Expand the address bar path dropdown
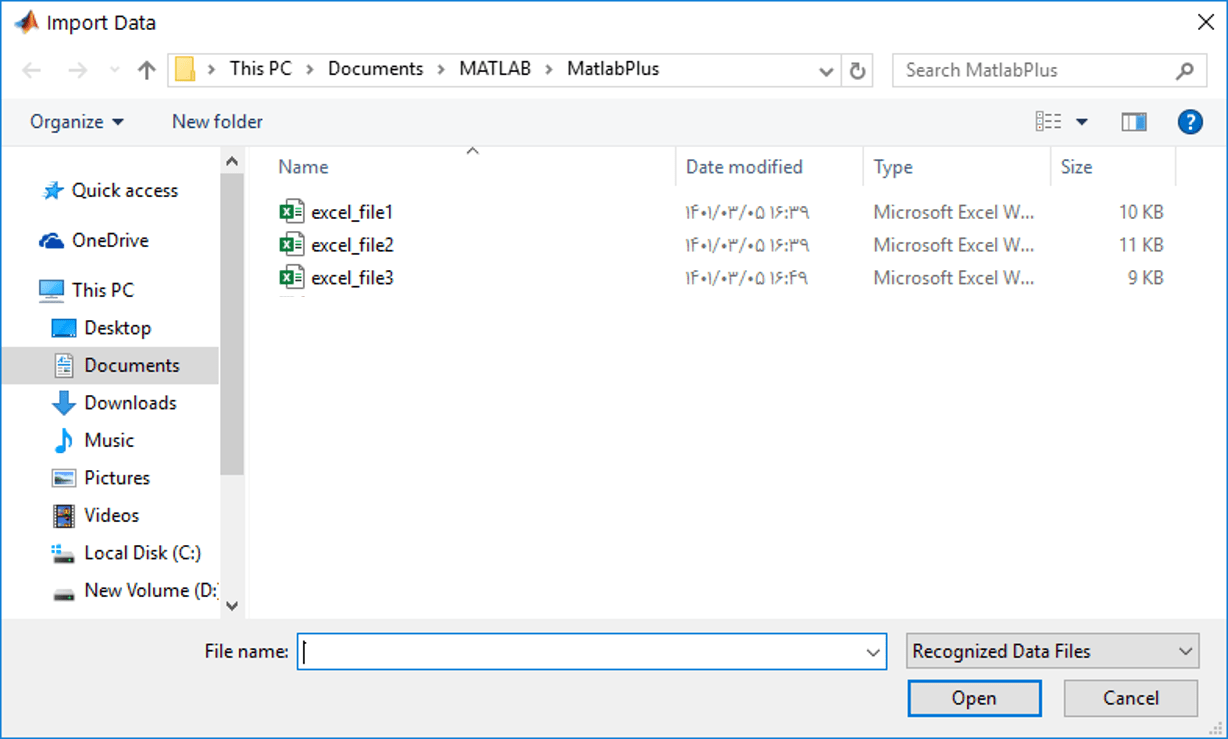1228x739 pixels. point(826,69)
